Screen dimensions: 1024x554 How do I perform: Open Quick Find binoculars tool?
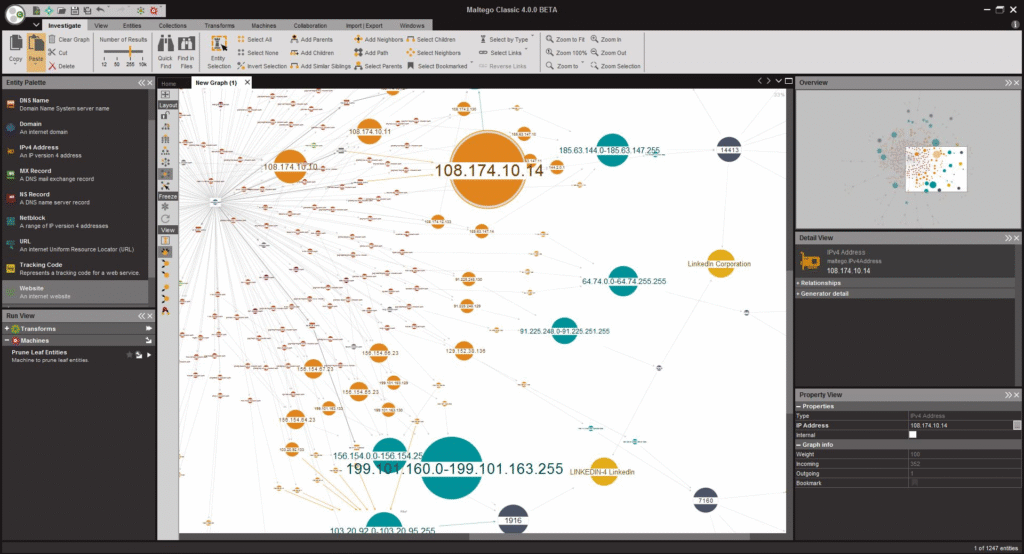point(165,51)
